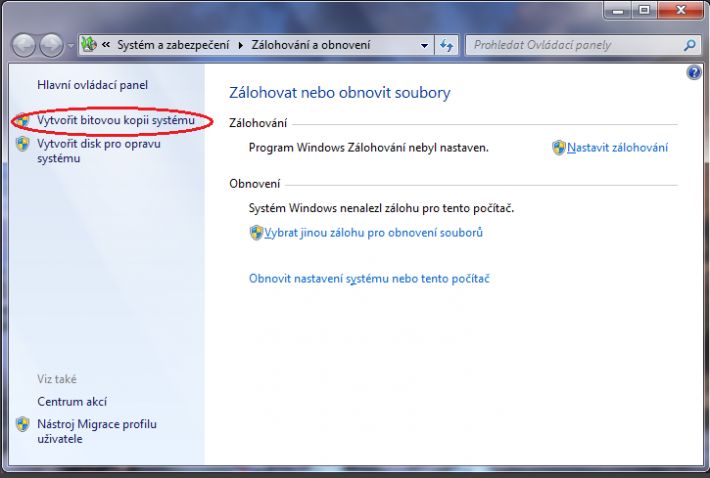The width and height of the screenshot is (710, 478).
Task: Click the Forward navigation arrow button
Action: pyautogui.click(x=51, y=45)
